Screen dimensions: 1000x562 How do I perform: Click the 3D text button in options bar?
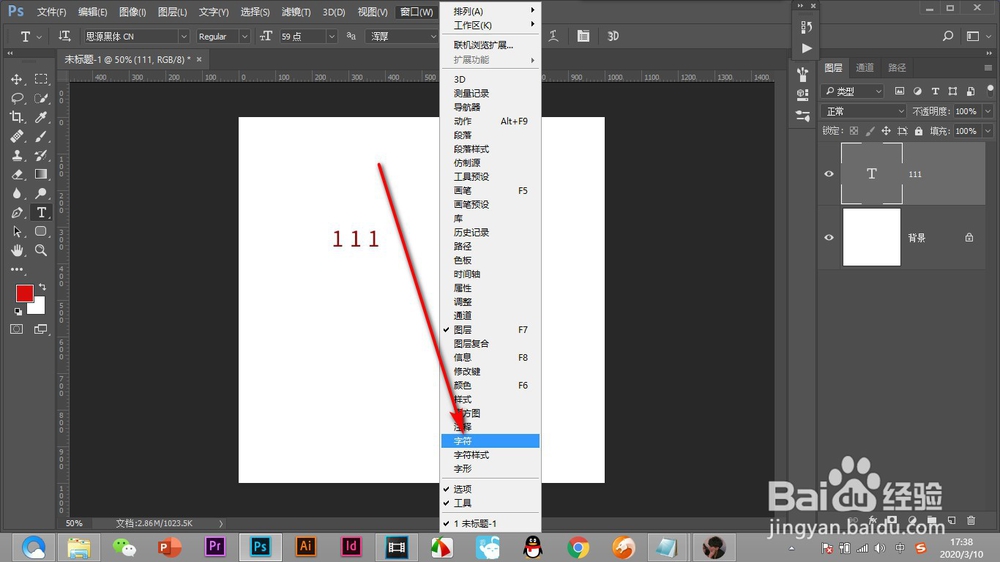click(613, 36)
